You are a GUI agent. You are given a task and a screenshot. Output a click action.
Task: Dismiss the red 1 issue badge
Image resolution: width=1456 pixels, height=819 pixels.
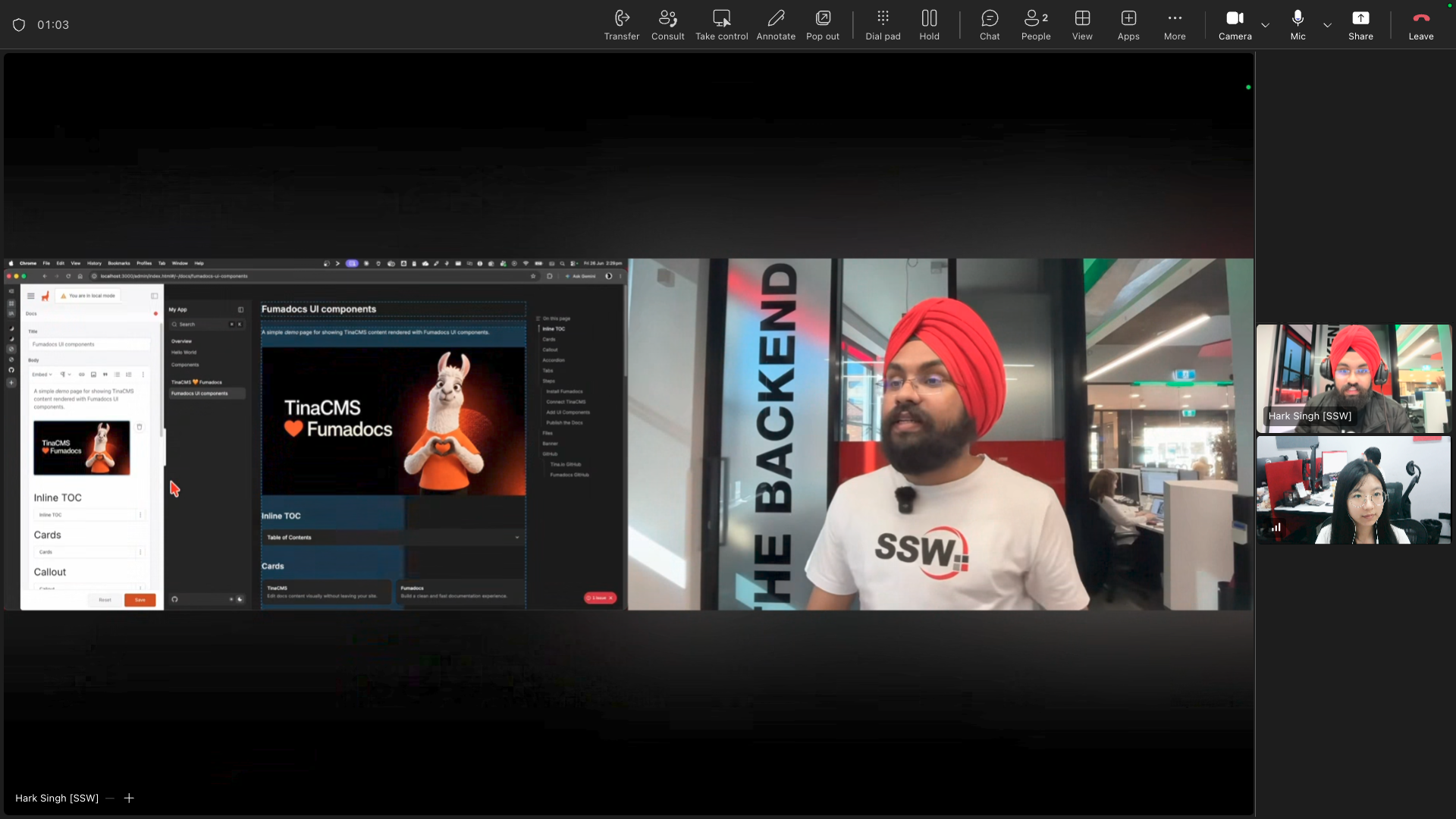tap(610, 598)
